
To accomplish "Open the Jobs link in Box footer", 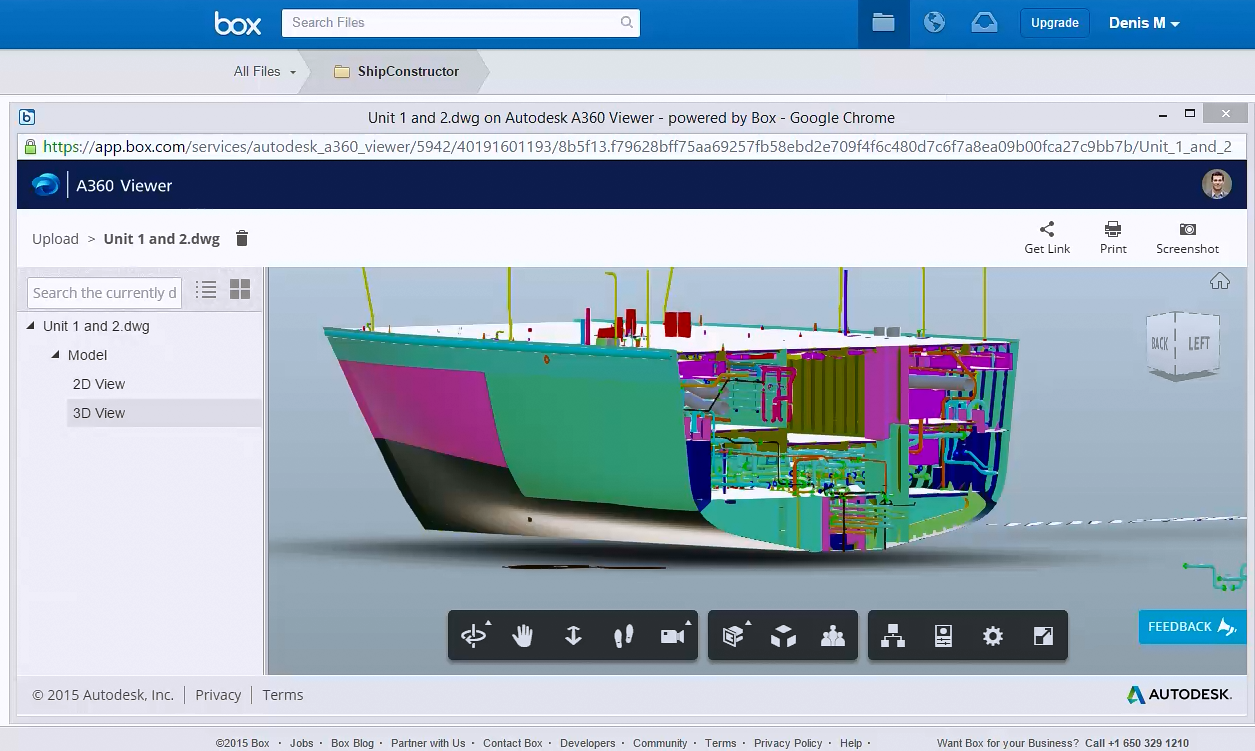I will [x=302, y=743].
